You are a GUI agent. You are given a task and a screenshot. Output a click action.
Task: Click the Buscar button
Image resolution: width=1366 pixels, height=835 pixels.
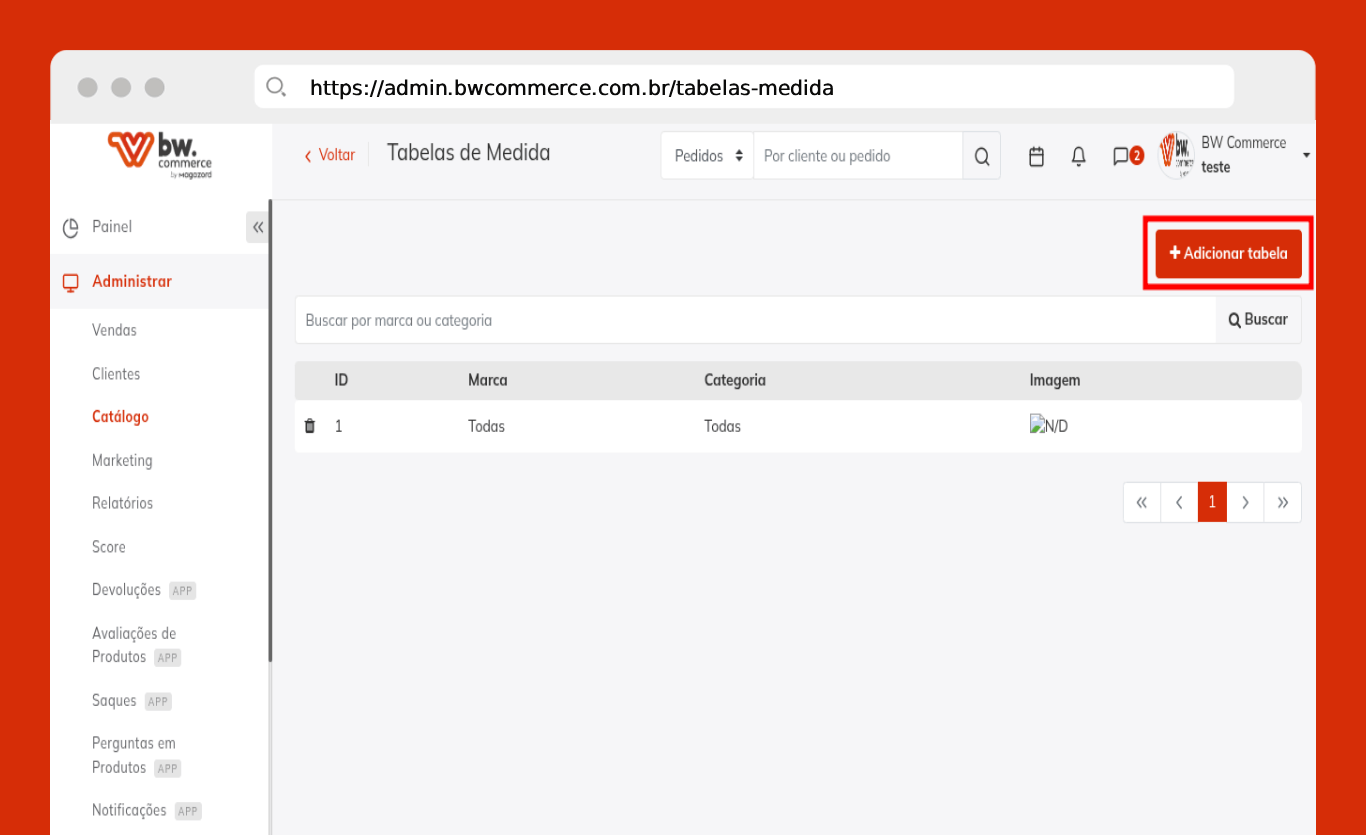[x=1258, y=320]
